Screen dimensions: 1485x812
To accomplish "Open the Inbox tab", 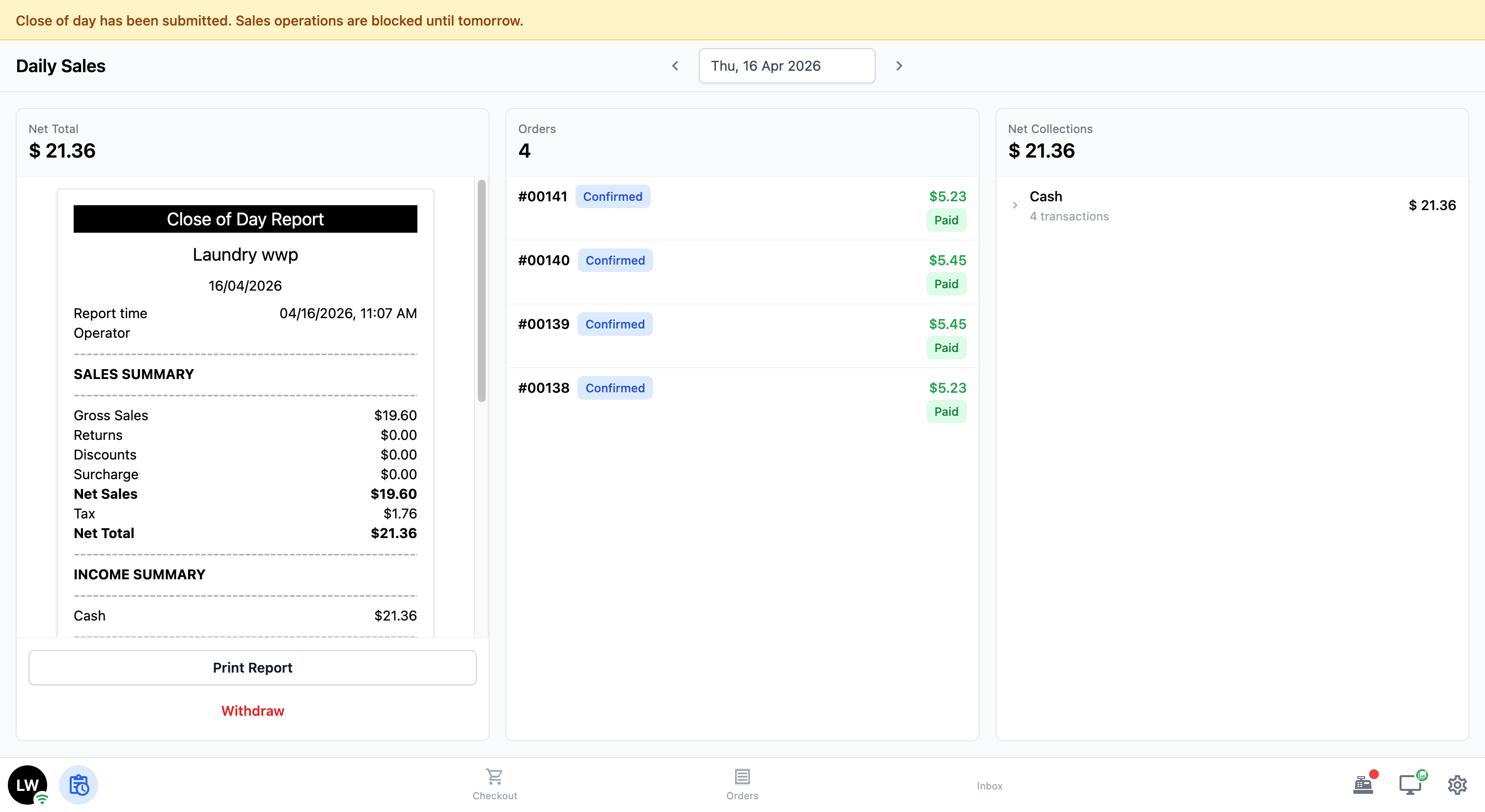I will pyautogui.click(x=989, y=785).
